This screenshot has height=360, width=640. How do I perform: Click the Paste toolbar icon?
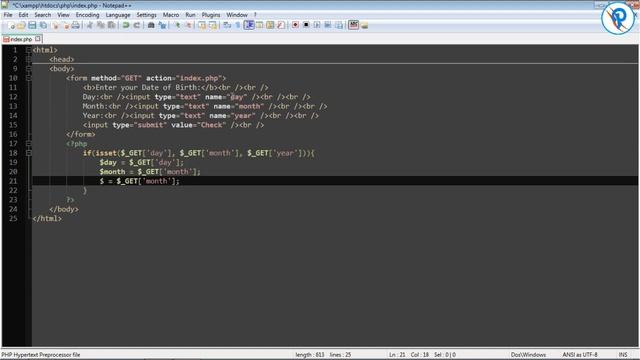click(111, 25)
